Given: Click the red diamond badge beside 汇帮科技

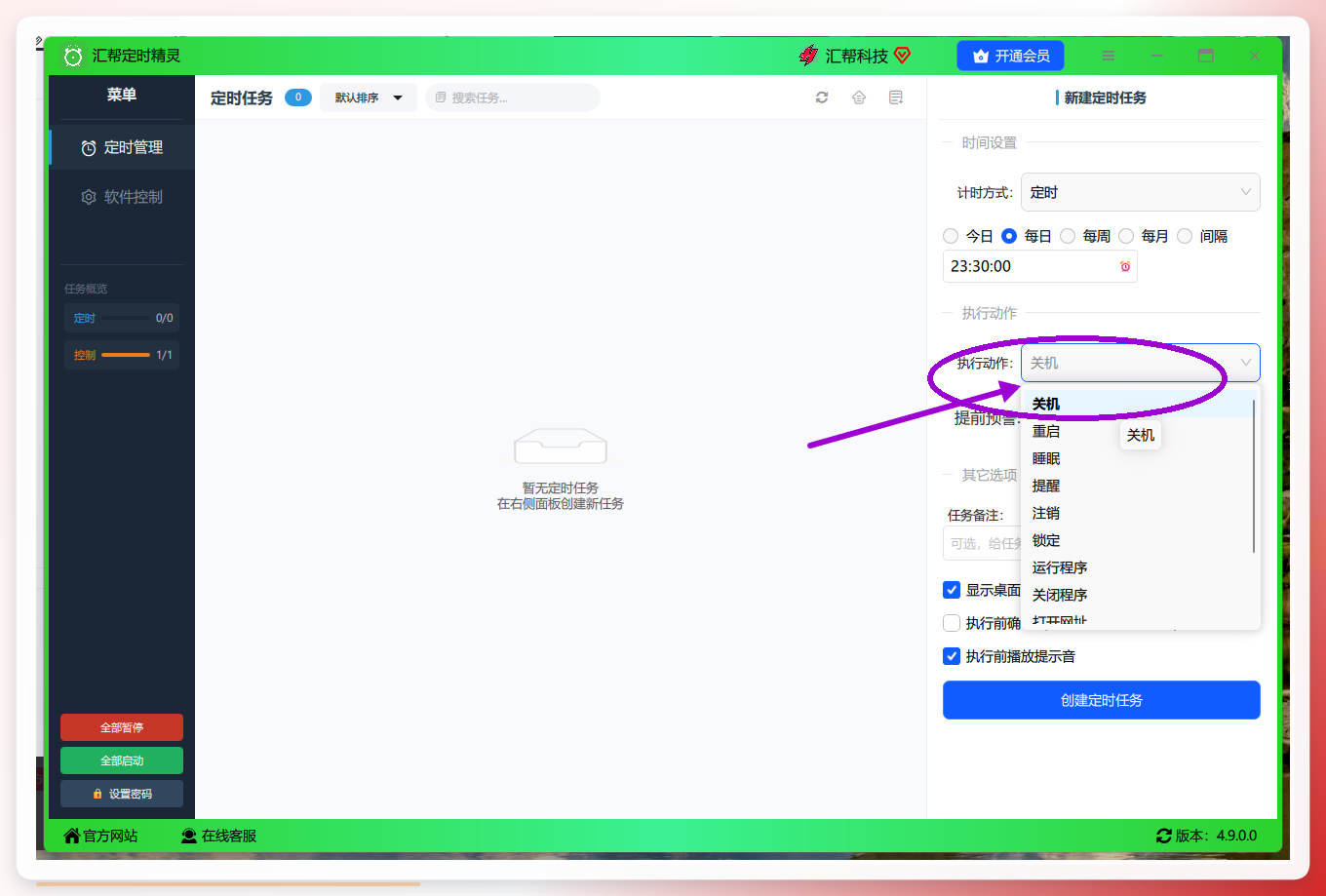Looking at the screenshot, I should (x=903, y=56).
